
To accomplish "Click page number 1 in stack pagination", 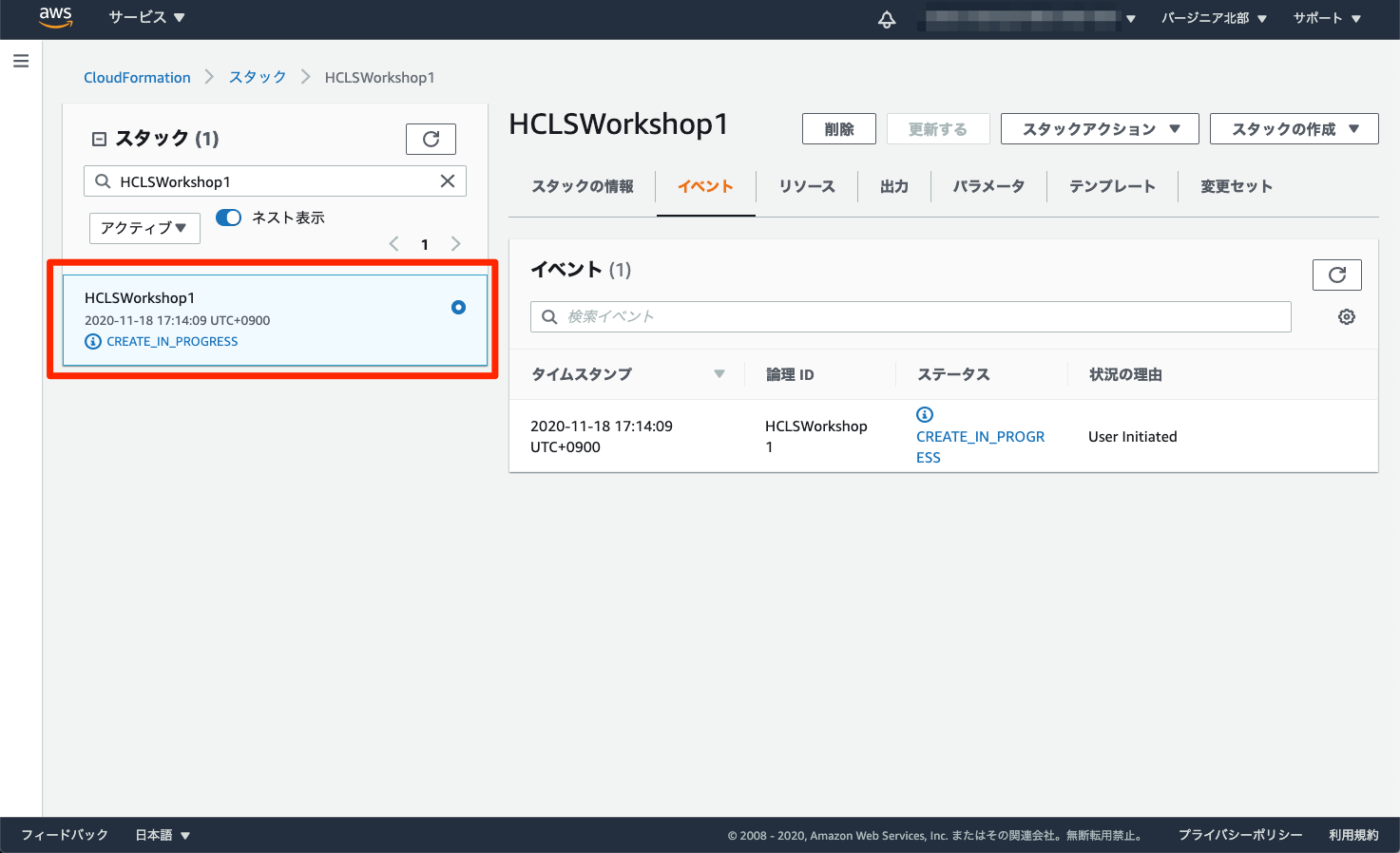I will pyautogui.click(x=425, y=245).
